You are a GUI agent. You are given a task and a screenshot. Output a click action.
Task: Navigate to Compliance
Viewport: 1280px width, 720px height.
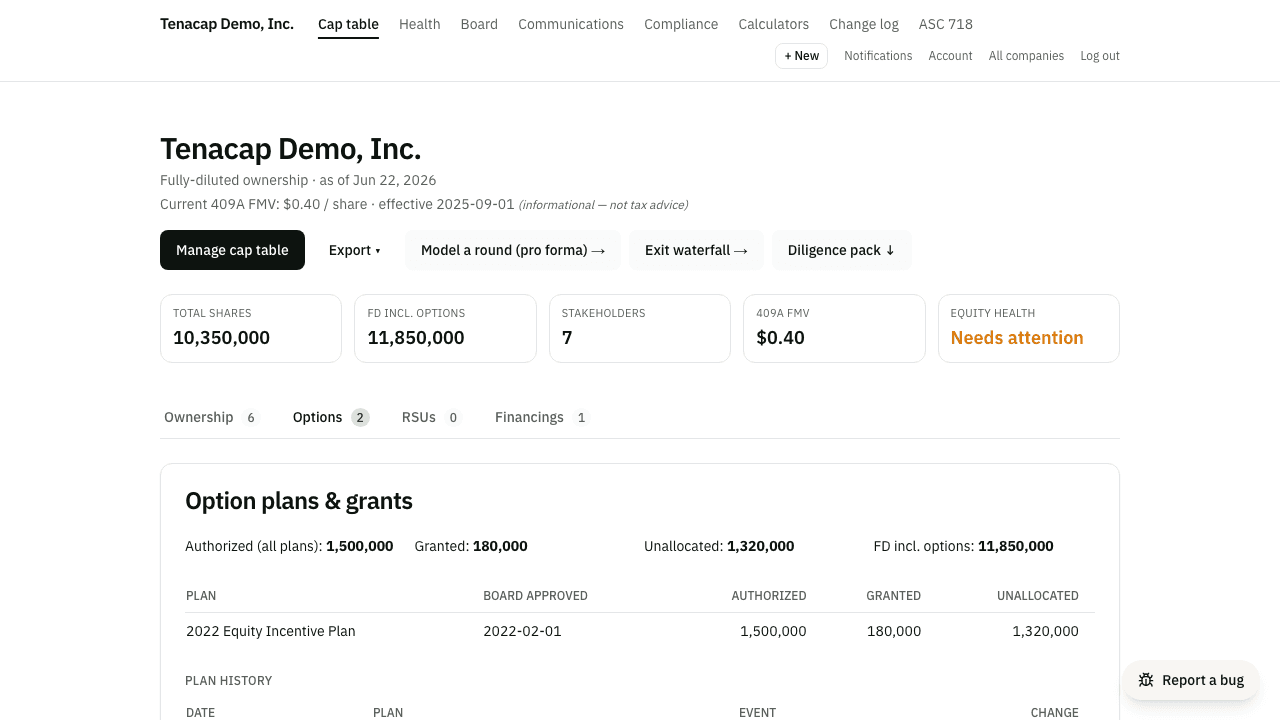681,24
